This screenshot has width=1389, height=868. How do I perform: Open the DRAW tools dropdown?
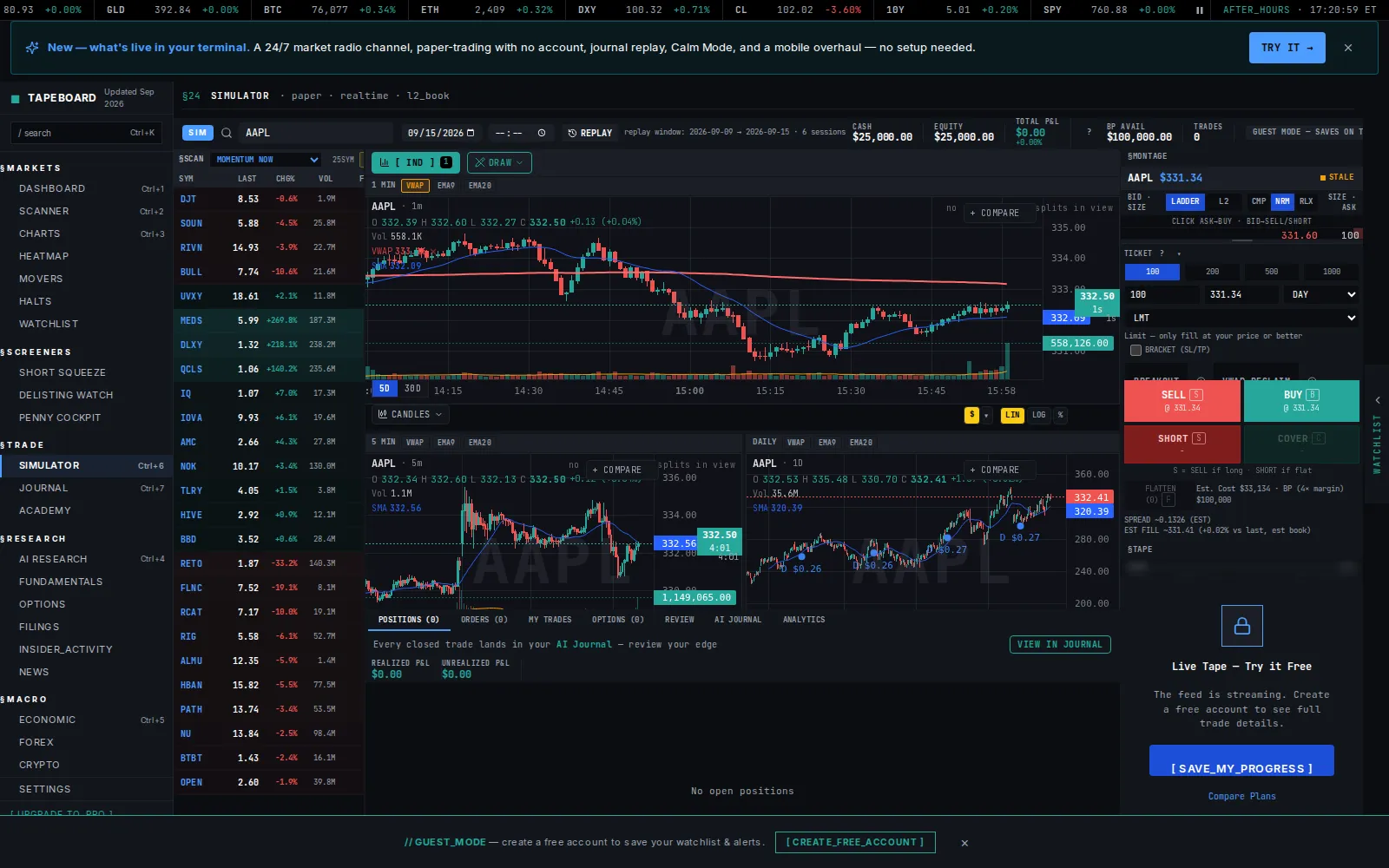(499, 162)
